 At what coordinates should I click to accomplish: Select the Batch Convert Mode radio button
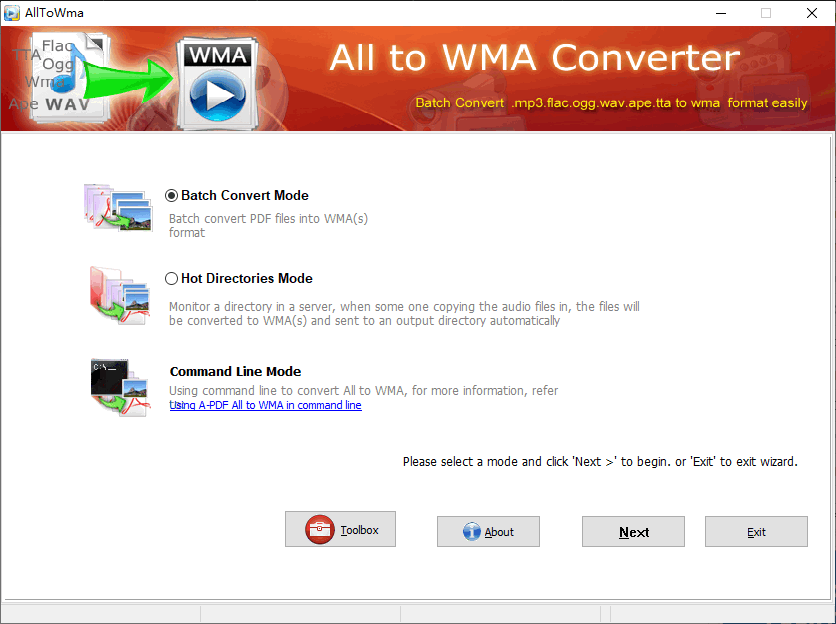[171, 196]
